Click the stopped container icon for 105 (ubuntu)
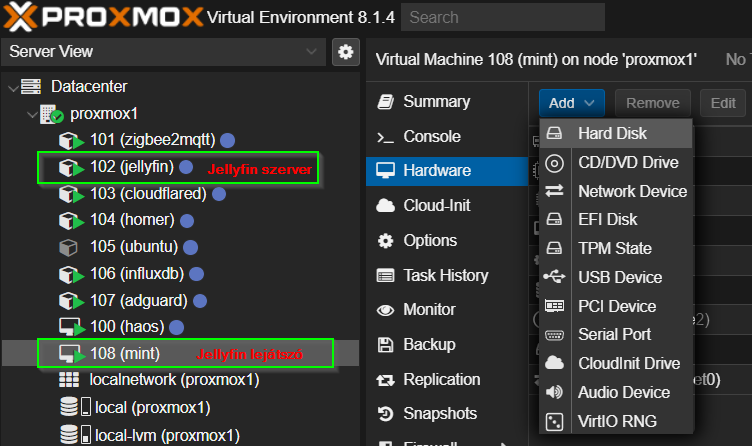752x446 pixels. click(x=68, y=247)
